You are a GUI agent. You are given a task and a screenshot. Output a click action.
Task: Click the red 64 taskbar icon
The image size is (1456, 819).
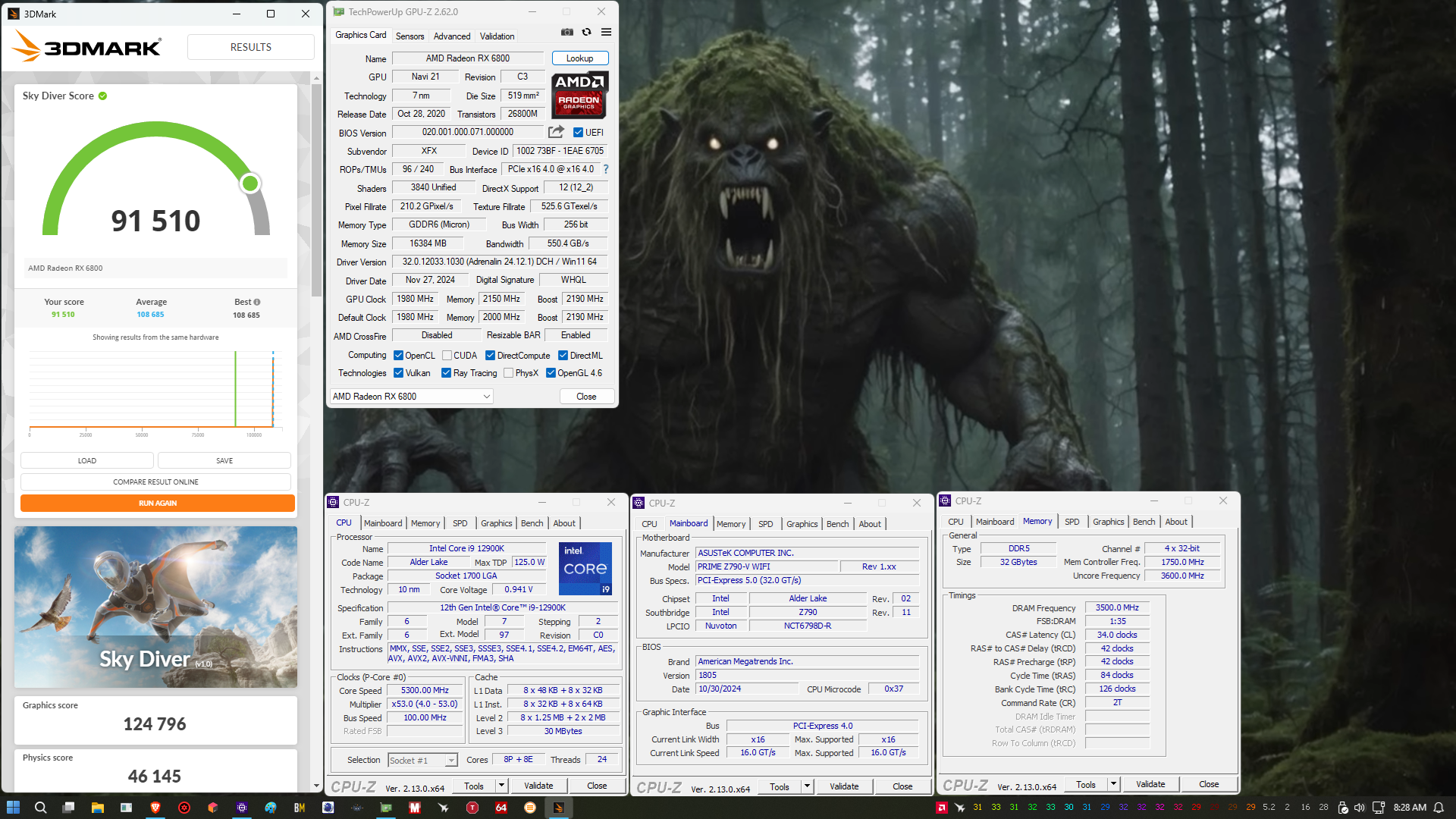[501, 808]
